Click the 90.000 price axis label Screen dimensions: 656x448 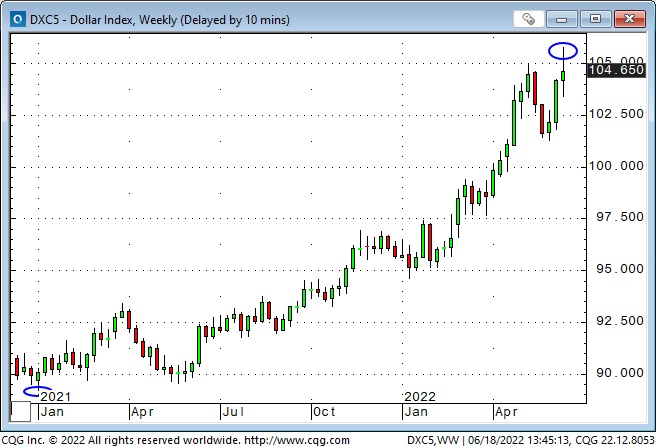pyautogui.click(x=620, y=373)
